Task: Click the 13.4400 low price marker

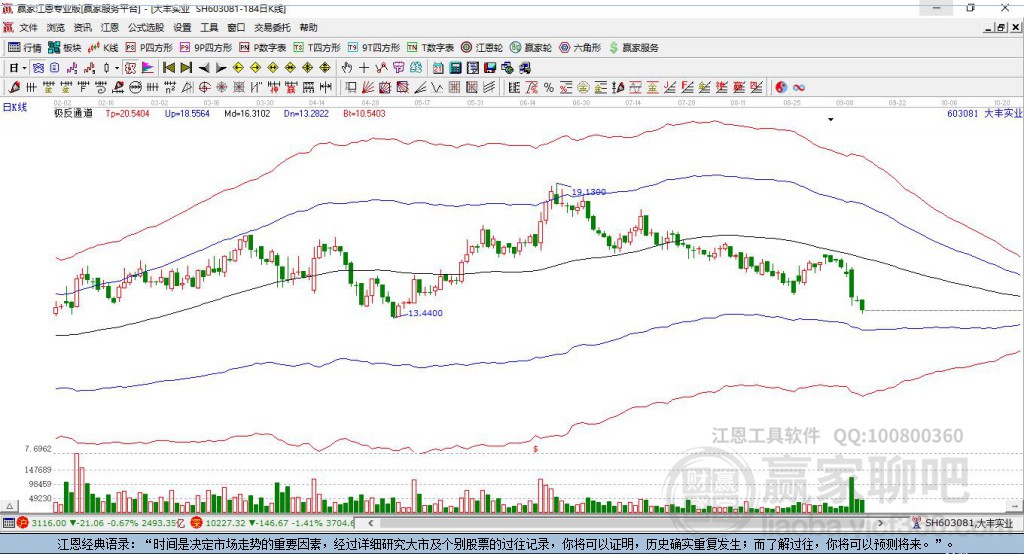Action: coord(425,313)
